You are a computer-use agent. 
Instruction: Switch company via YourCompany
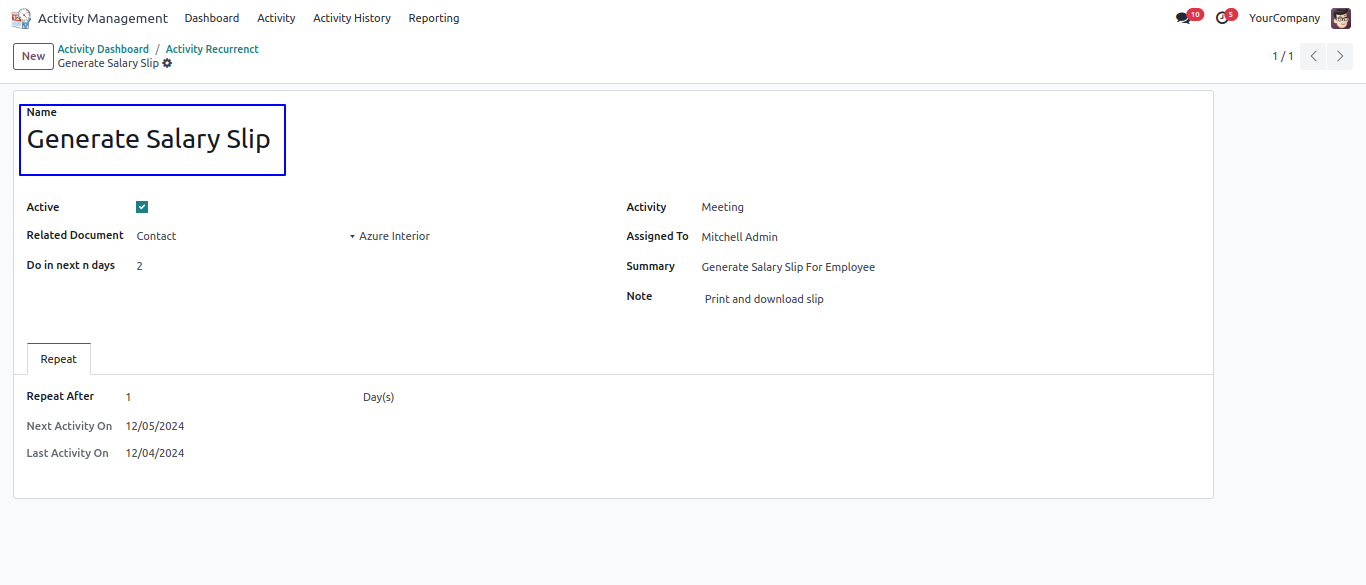click(x=1284, y=18)
